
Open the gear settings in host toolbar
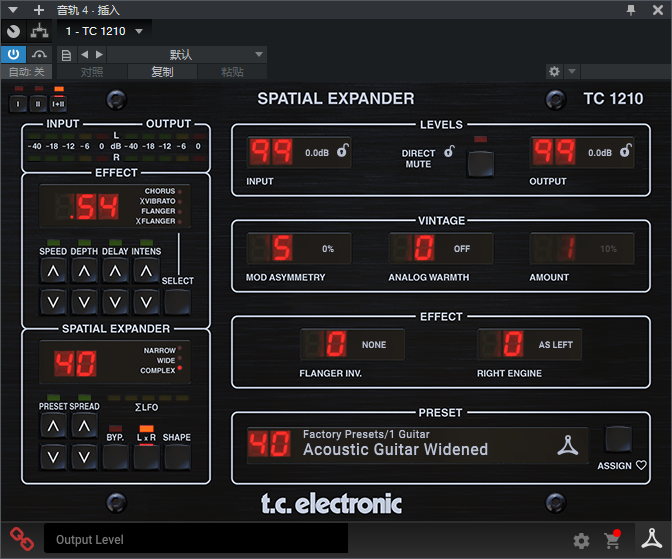[x=554, y=71]
